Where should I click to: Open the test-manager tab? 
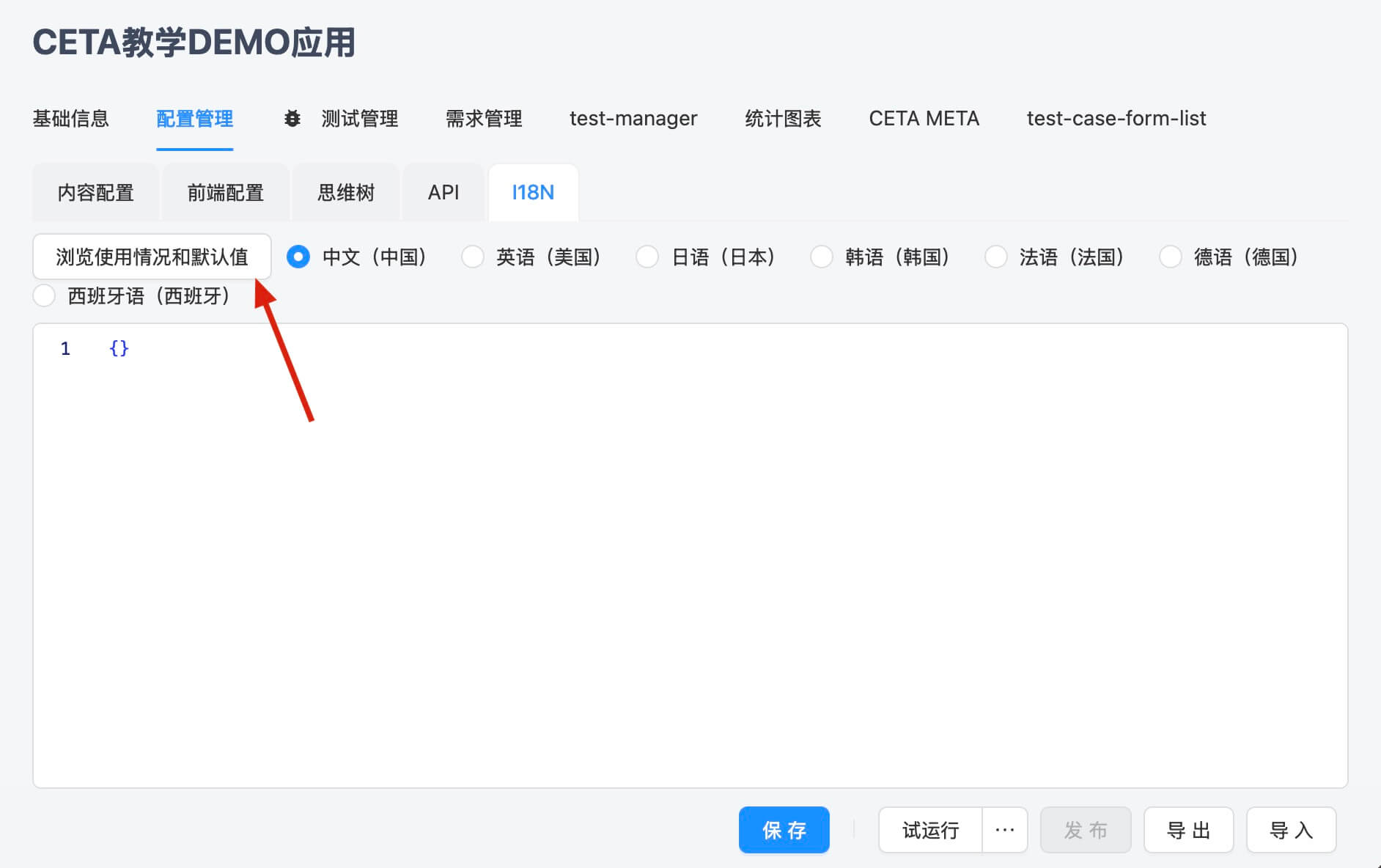coord(633,118)
